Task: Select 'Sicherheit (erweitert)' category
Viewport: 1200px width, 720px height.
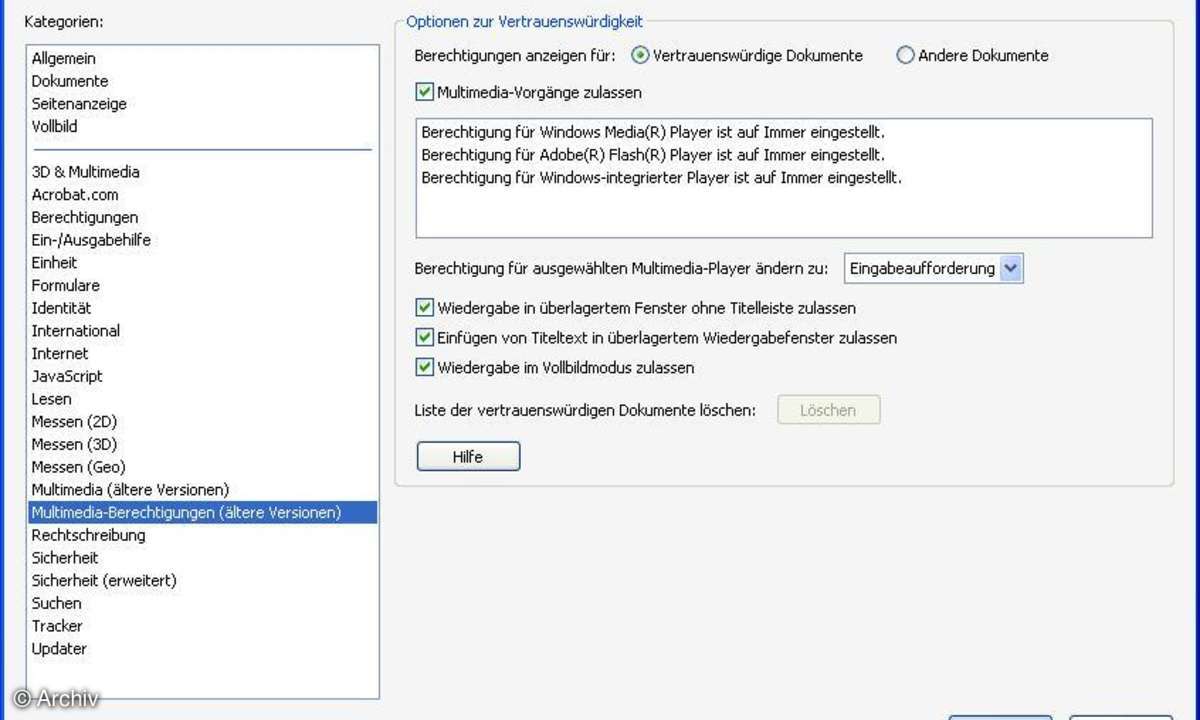Action: coord(104,580)
